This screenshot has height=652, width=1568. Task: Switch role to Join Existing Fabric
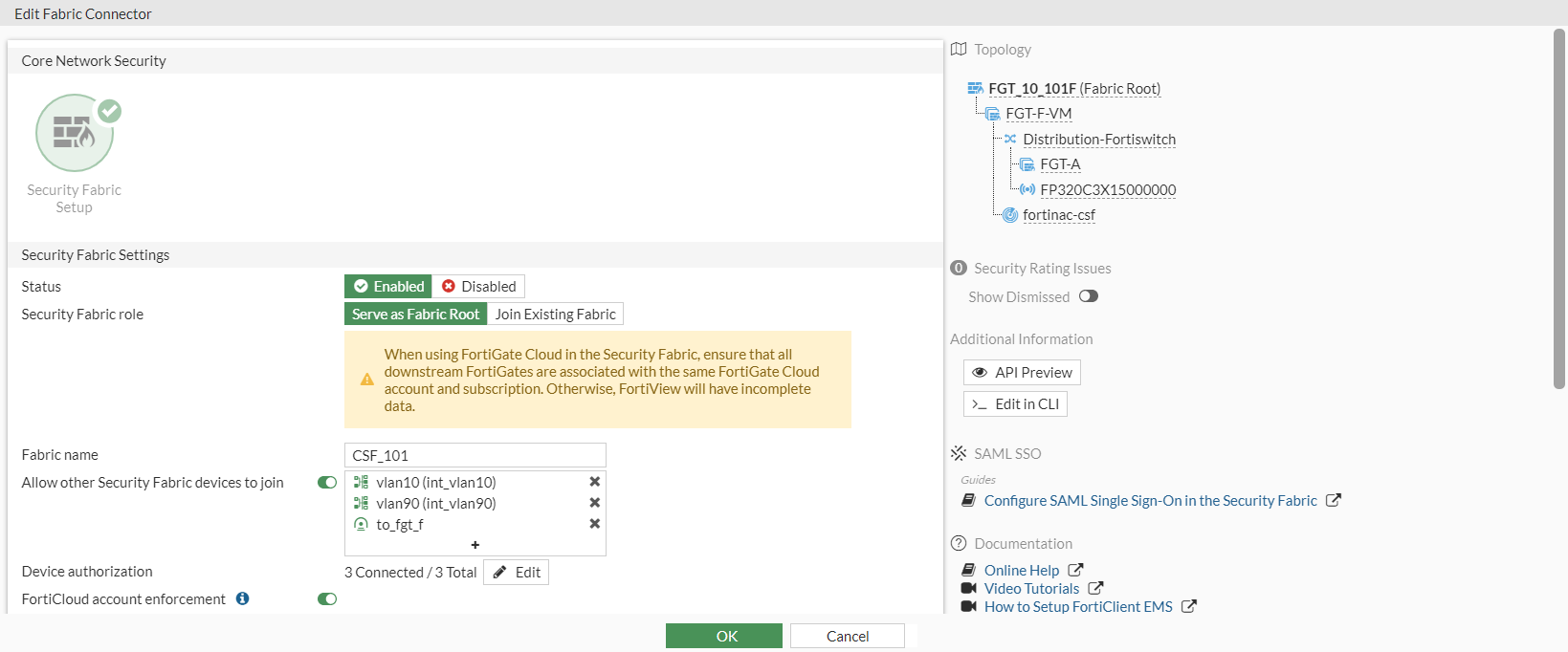tap(555, 315)
